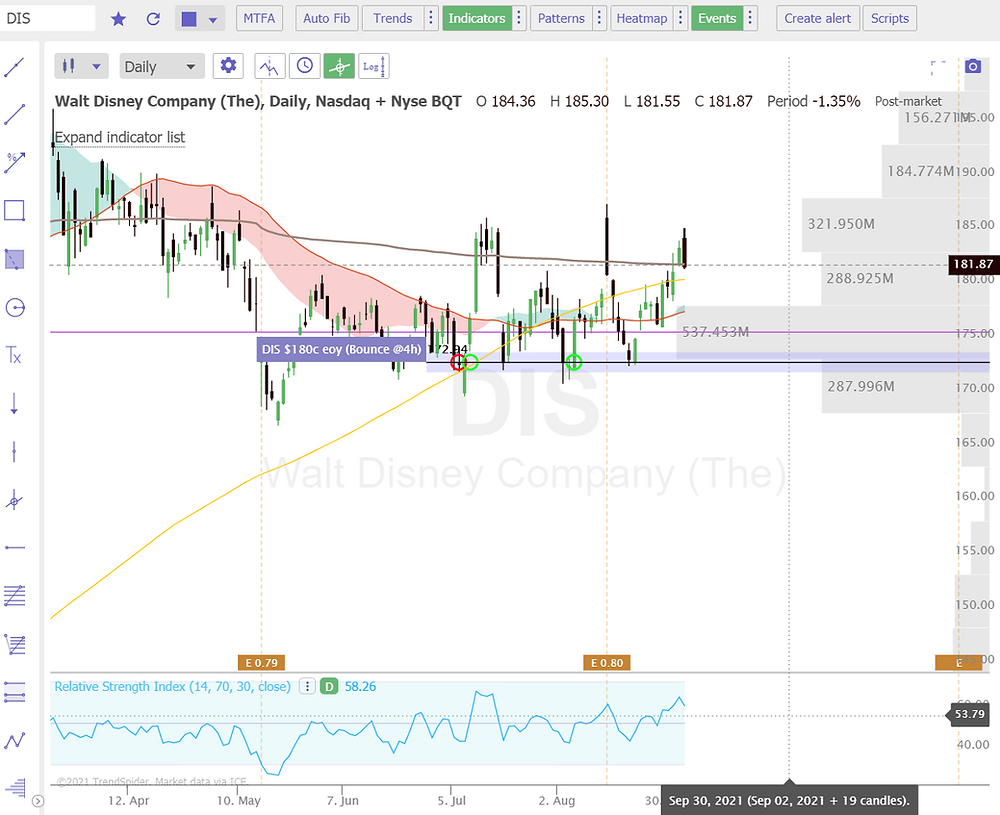This screenshot has height=815, width=1000.
Task: Select the text annotation tool
Action: point(14,355)
